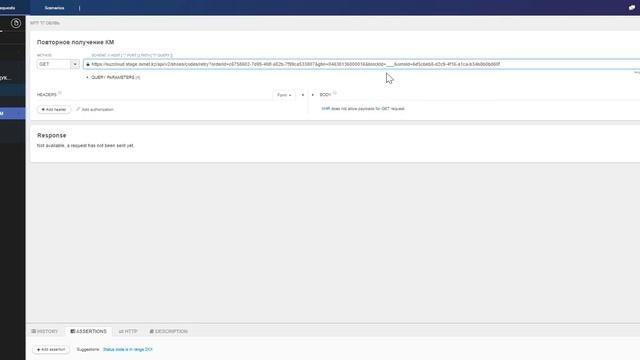Screen dimensions: 640x360
Task: Select the highlighted КМ item in sidebar
Action: pos(12,113)
